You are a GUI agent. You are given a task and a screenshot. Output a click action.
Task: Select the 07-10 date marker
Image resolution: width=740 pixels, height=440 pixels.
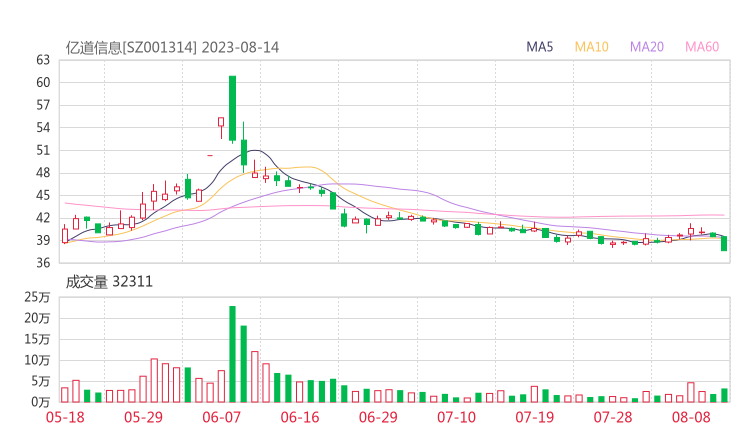(x=456, y=416)
